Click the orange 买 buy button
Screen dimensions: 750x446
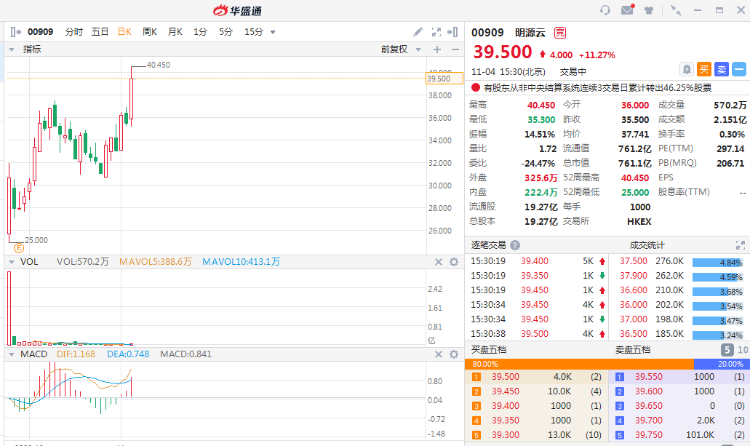click(703, 69)
